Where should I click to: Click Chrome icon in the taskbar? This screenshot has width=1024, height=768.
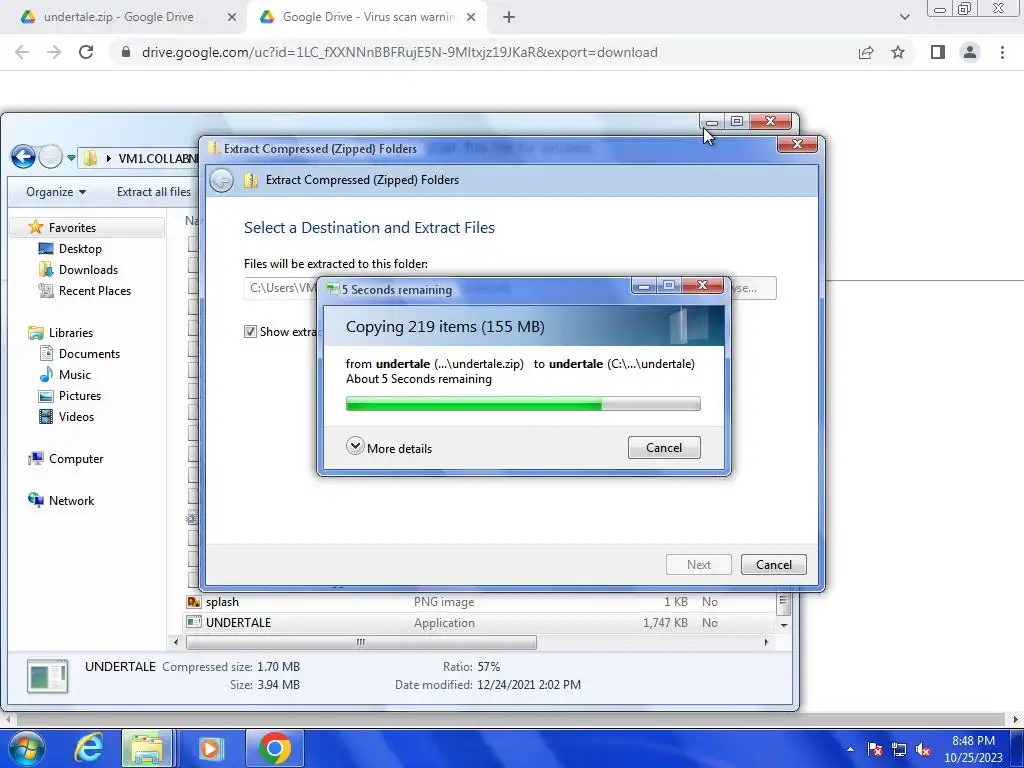click(x=274, y=748)
